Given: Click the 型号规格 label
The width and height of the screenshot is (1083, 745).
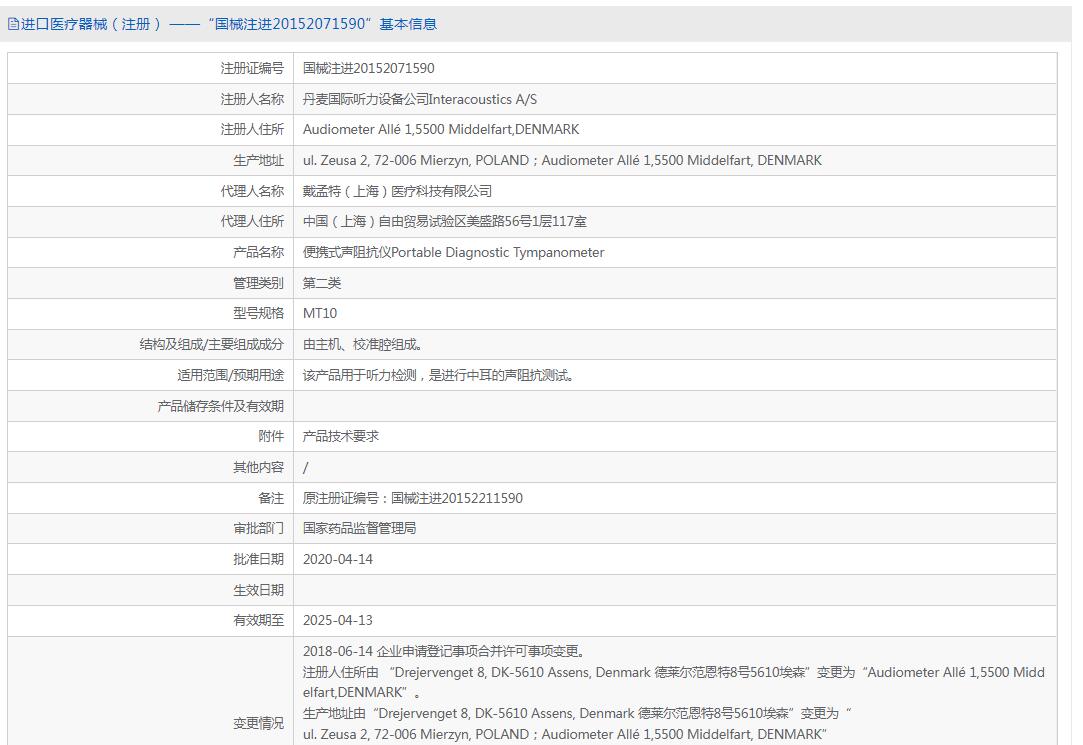Looking at the screenshot, I should point(258,313).
